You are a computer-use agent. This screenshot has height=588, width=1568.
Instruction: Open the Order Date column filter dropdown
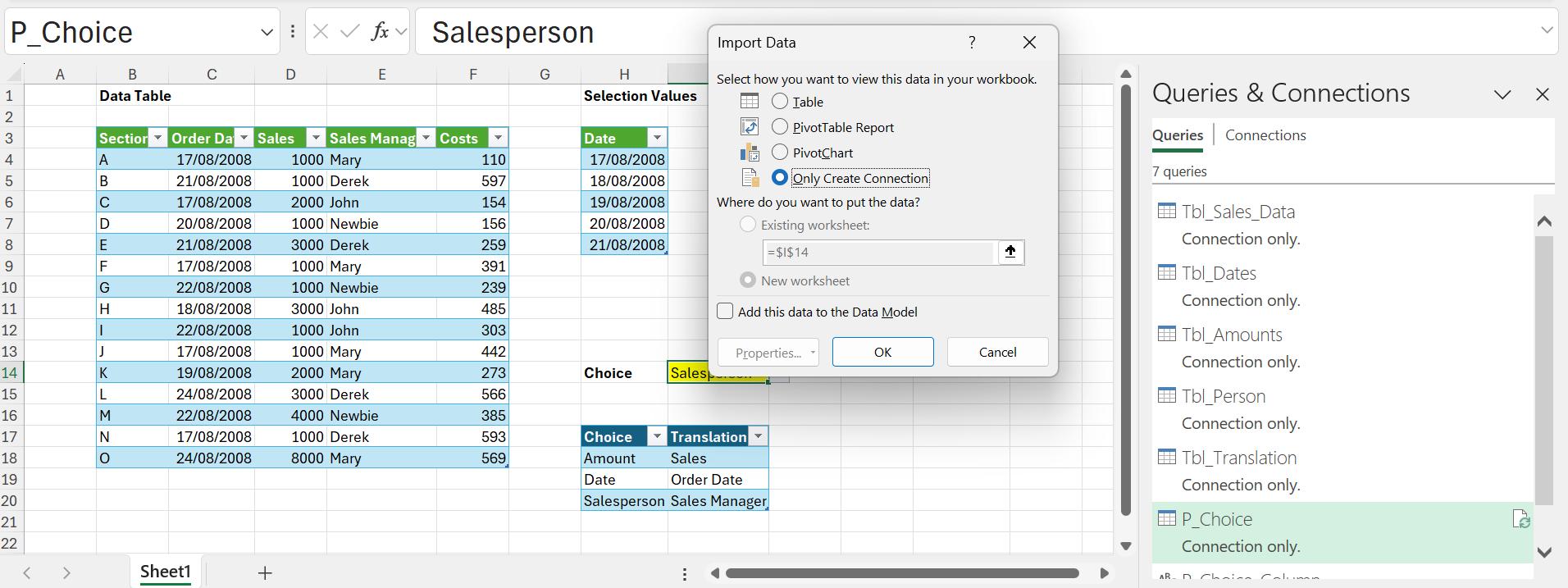click(x=244, y=138)
